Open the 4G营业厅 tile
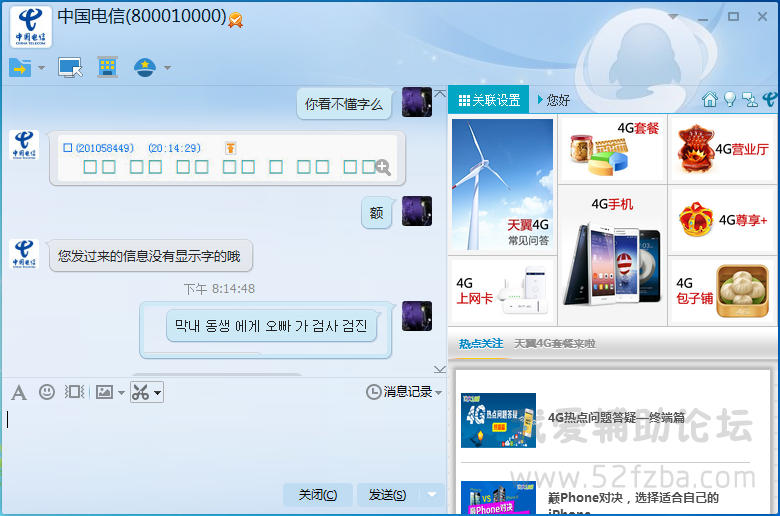The width and height of the screenshot is (780, 516). 723,149
